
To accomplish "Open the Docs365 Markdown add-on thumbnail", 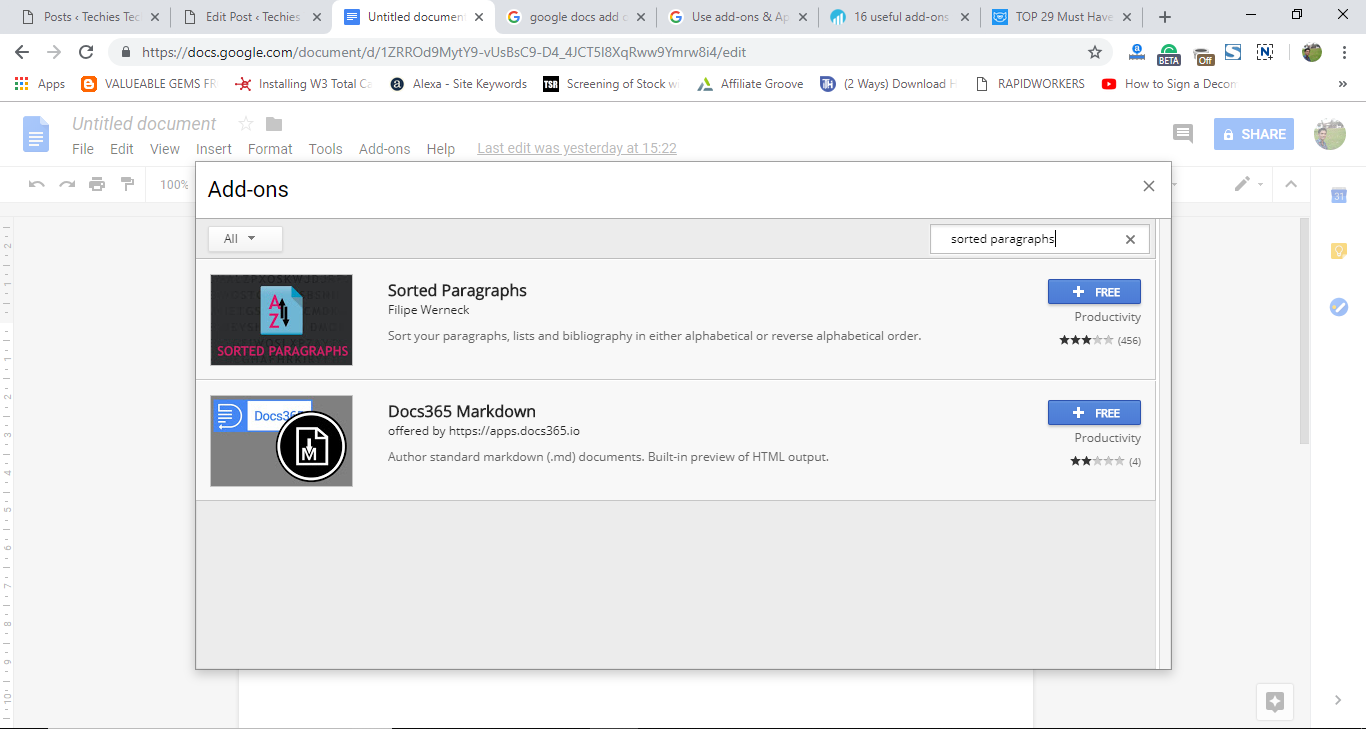I will click(281, 441).
